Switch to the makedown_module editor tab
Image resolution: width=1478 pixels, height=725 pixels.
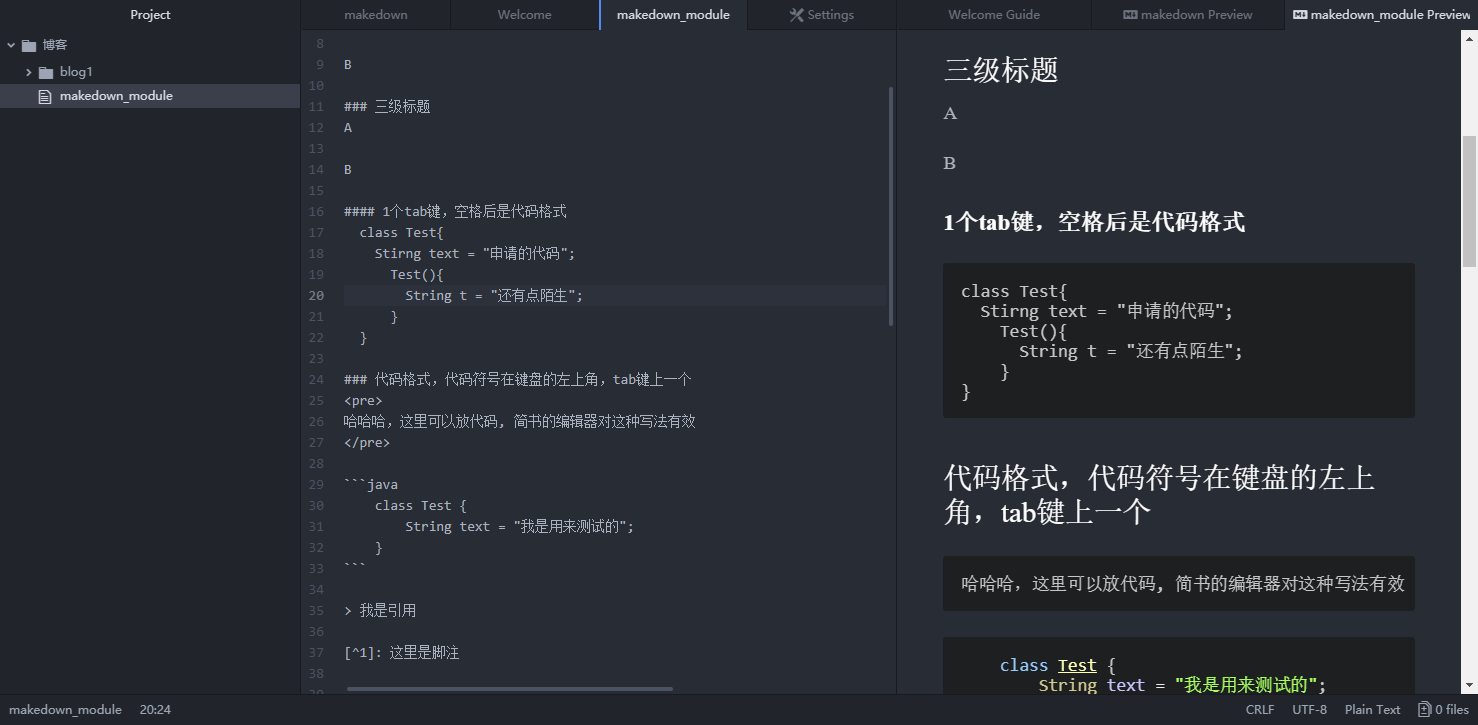point(673,15)
